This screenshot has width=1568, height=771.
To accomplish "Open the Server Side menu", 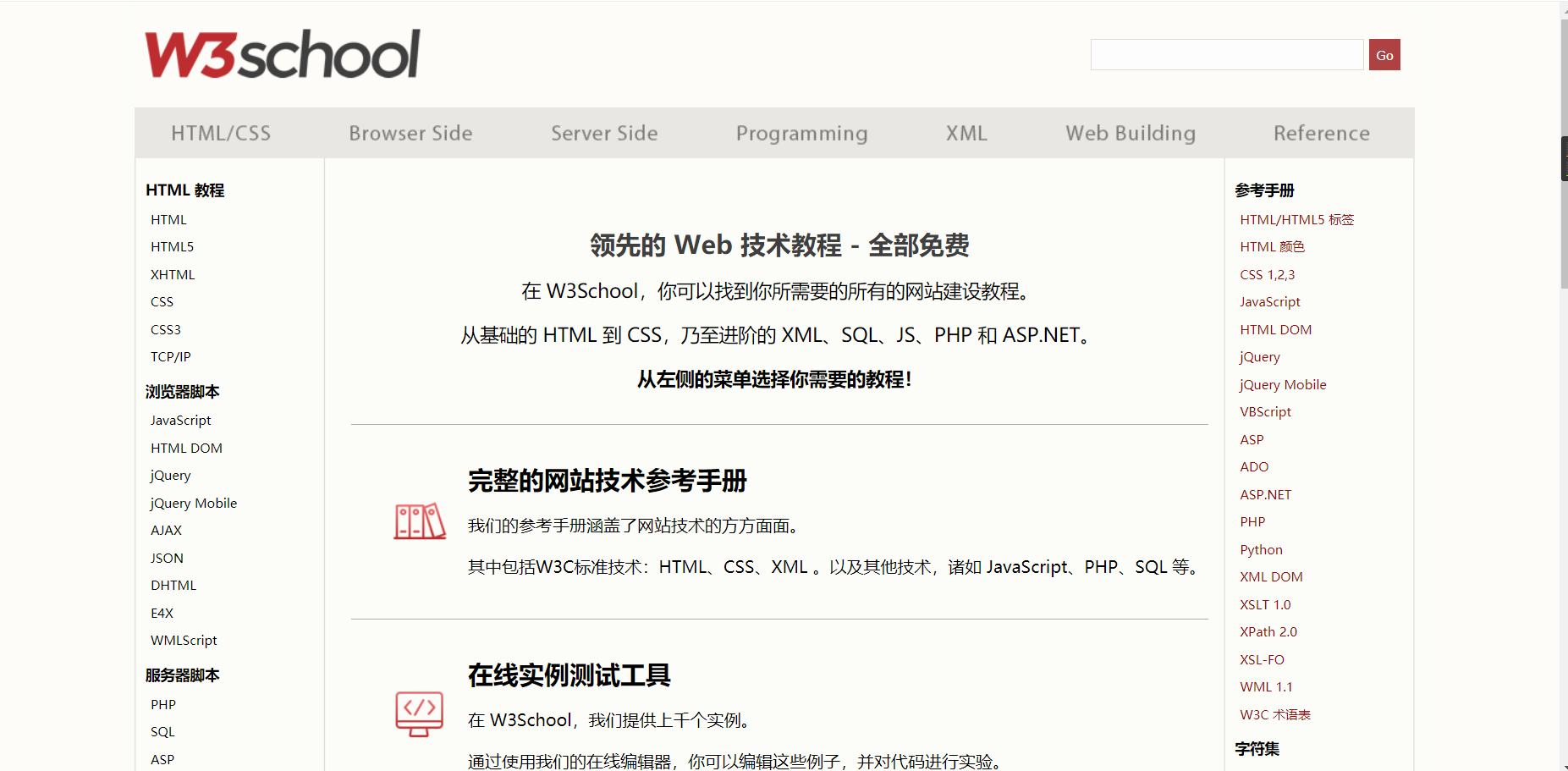I will pyautogui.click(x=603, y=133).
